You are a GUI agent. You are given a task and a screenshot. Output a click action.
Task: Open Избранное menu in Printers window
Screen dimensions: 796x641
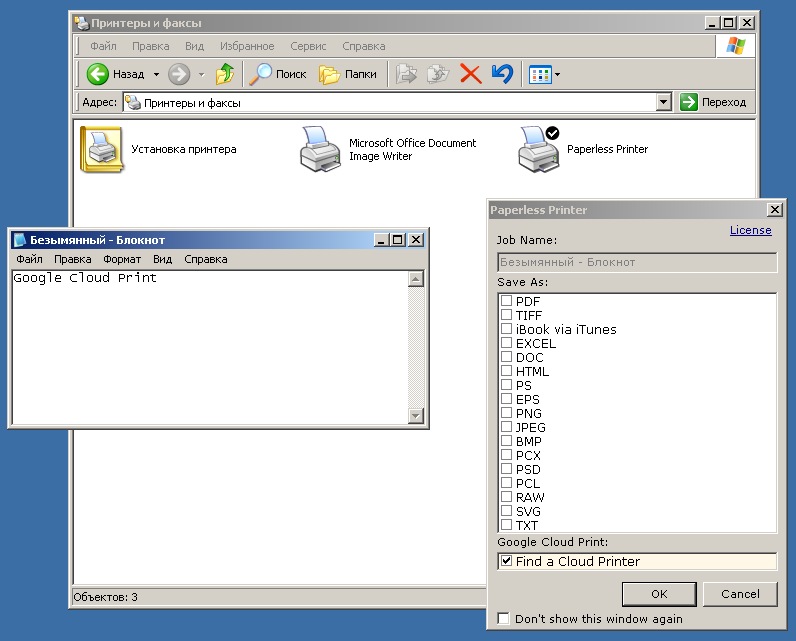coord(247,46)
